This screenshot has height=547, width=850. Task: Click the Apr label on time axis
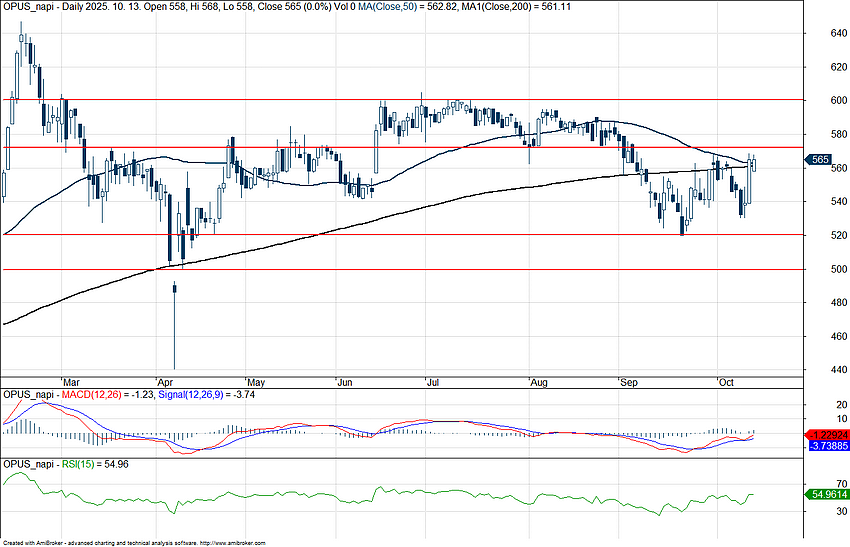click(x=165, y=382)
